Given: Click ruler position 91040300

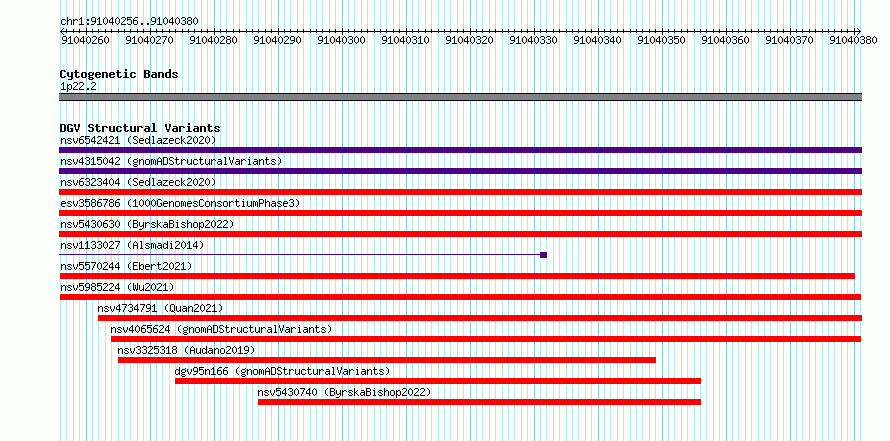Looking at the screenshot, I should (x=341, y=40).
